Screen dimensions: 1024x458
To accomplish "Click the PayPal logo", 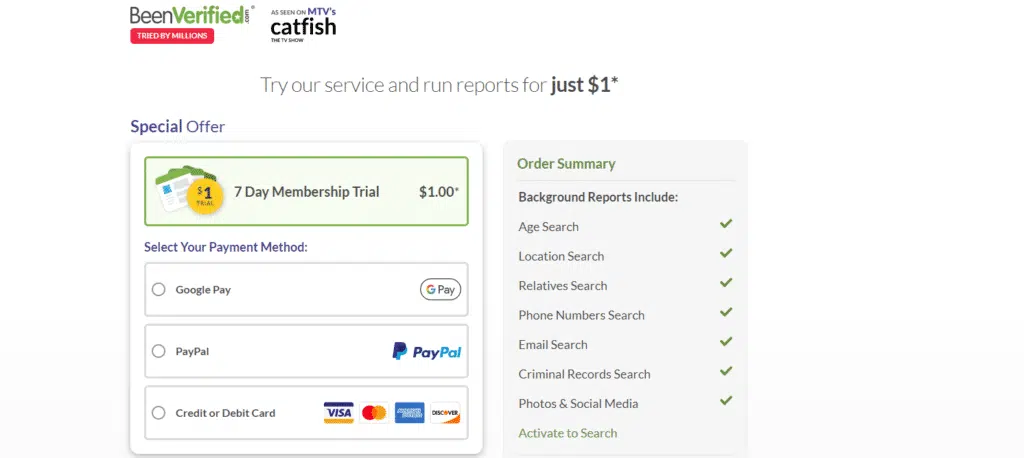I will 427,351.
